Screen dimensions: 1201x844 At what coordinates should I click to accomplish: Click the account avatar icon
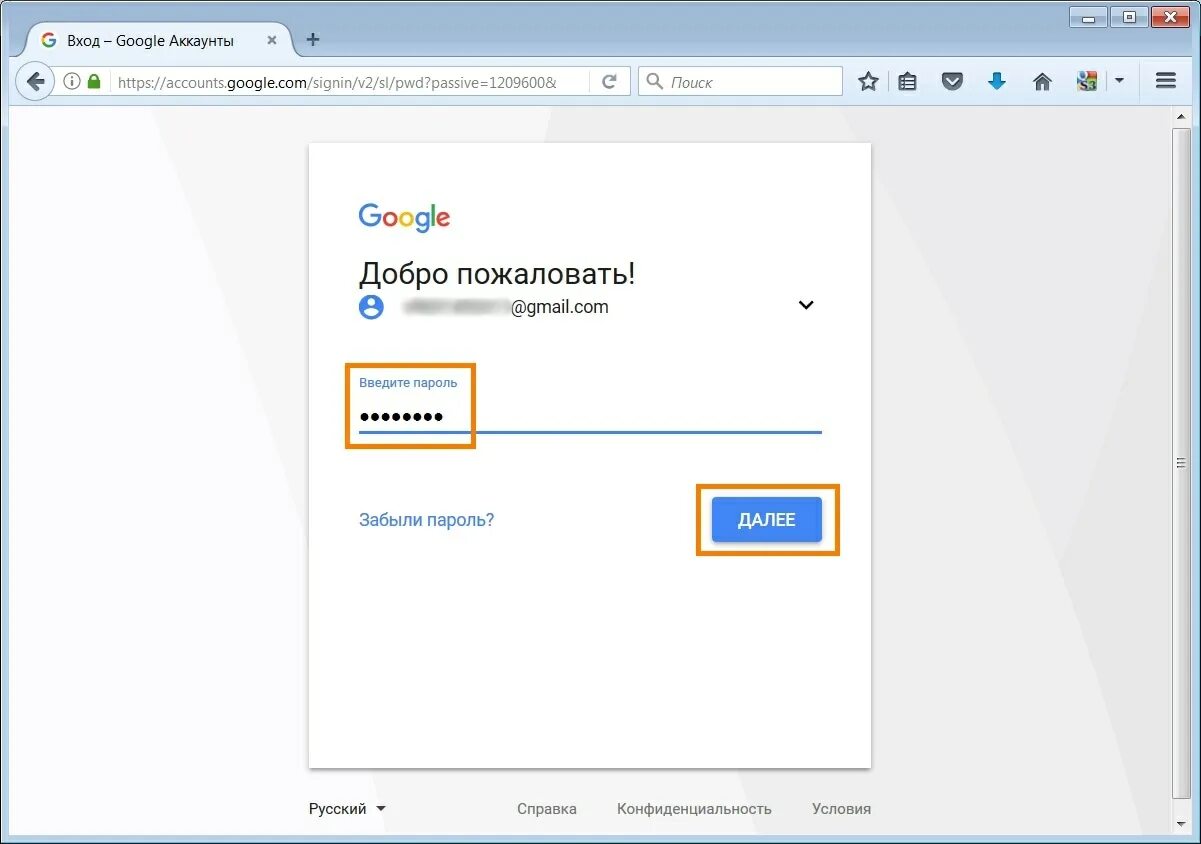tap(371, 307)
